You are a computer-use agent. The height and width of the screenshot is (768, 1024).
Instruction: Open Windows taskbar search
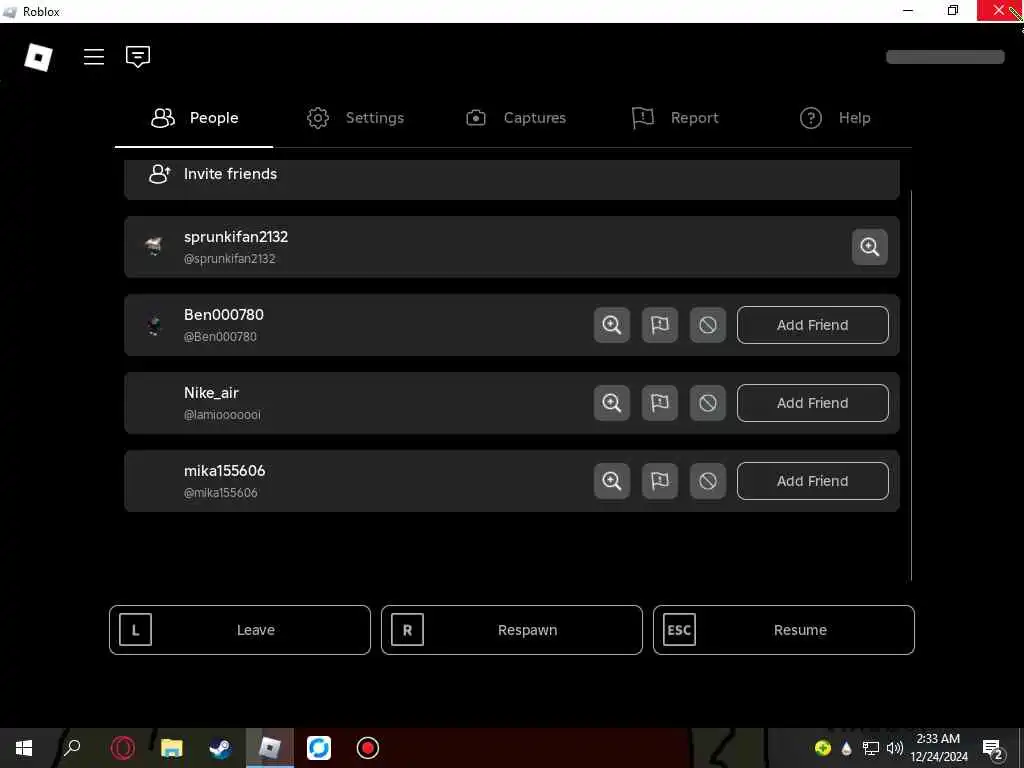pyautogui.click(x=72, y=748)
